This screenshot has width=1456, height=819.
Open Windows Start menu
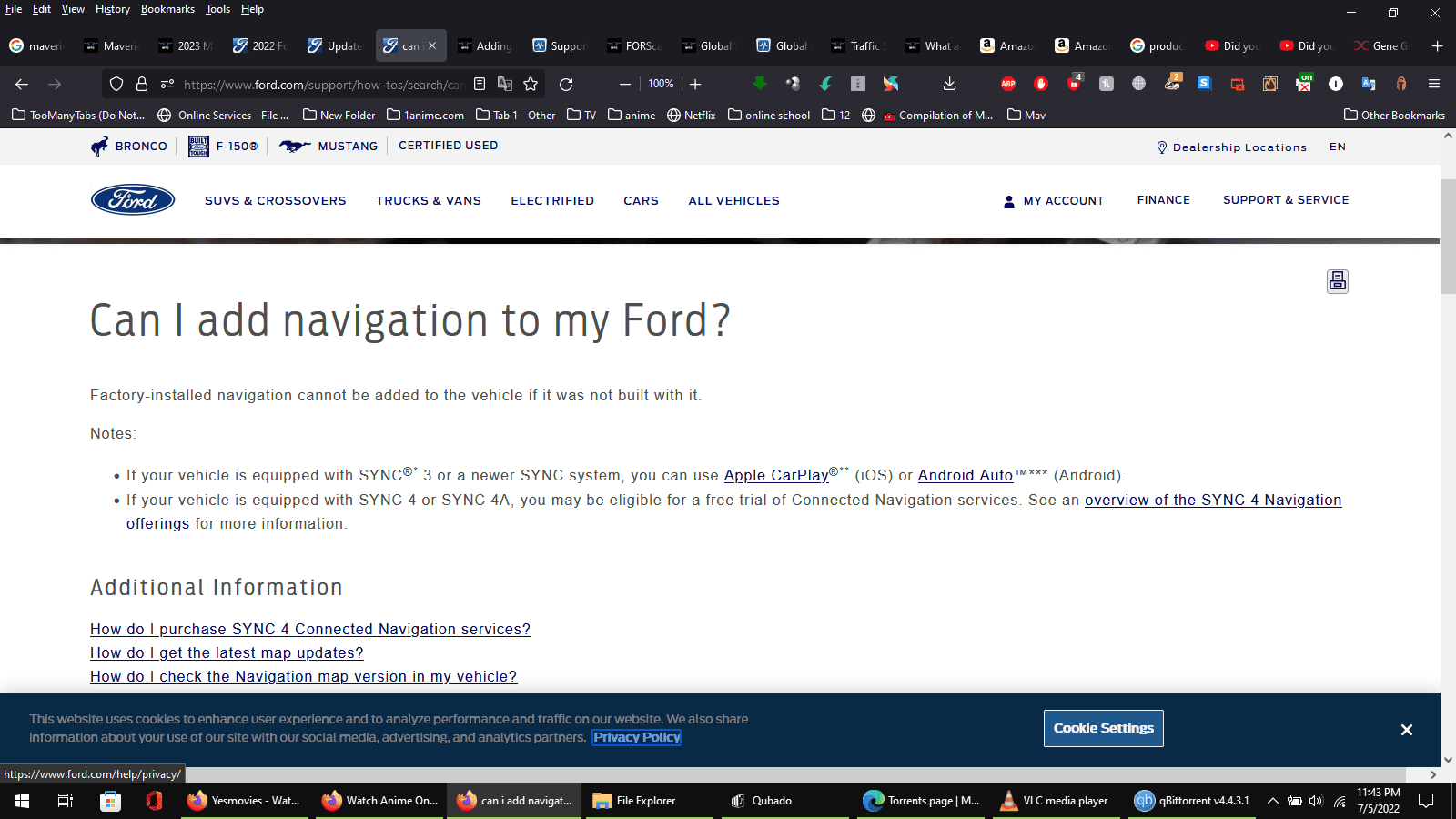click(22, 801)
